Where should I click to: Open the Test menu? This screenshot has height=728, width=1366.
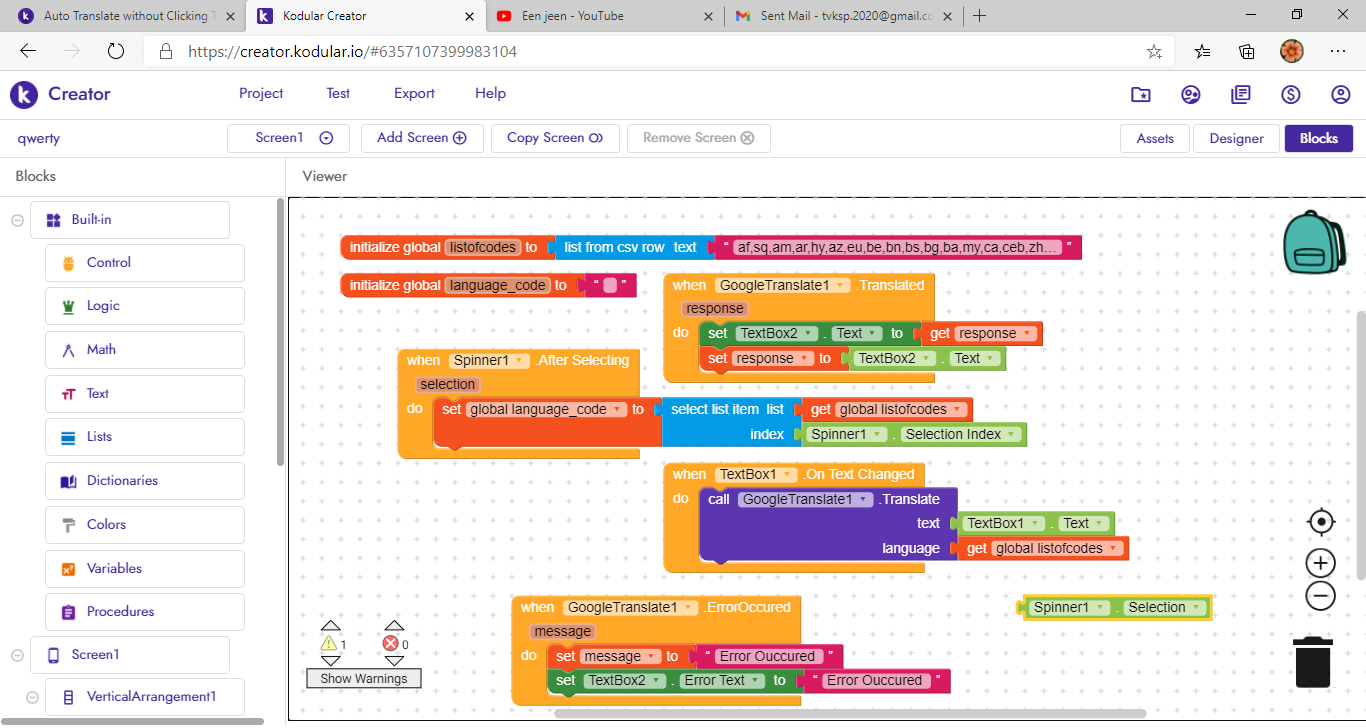point(338,93)
